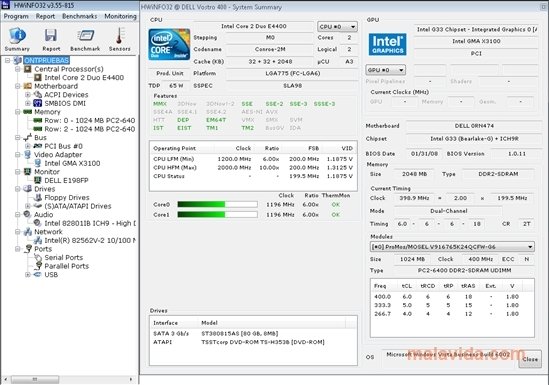Viewport: 549px width, 385px height.
Task: Click the Intel Core 2 Duo E4400 tree icon
Action: coord(38,78)
